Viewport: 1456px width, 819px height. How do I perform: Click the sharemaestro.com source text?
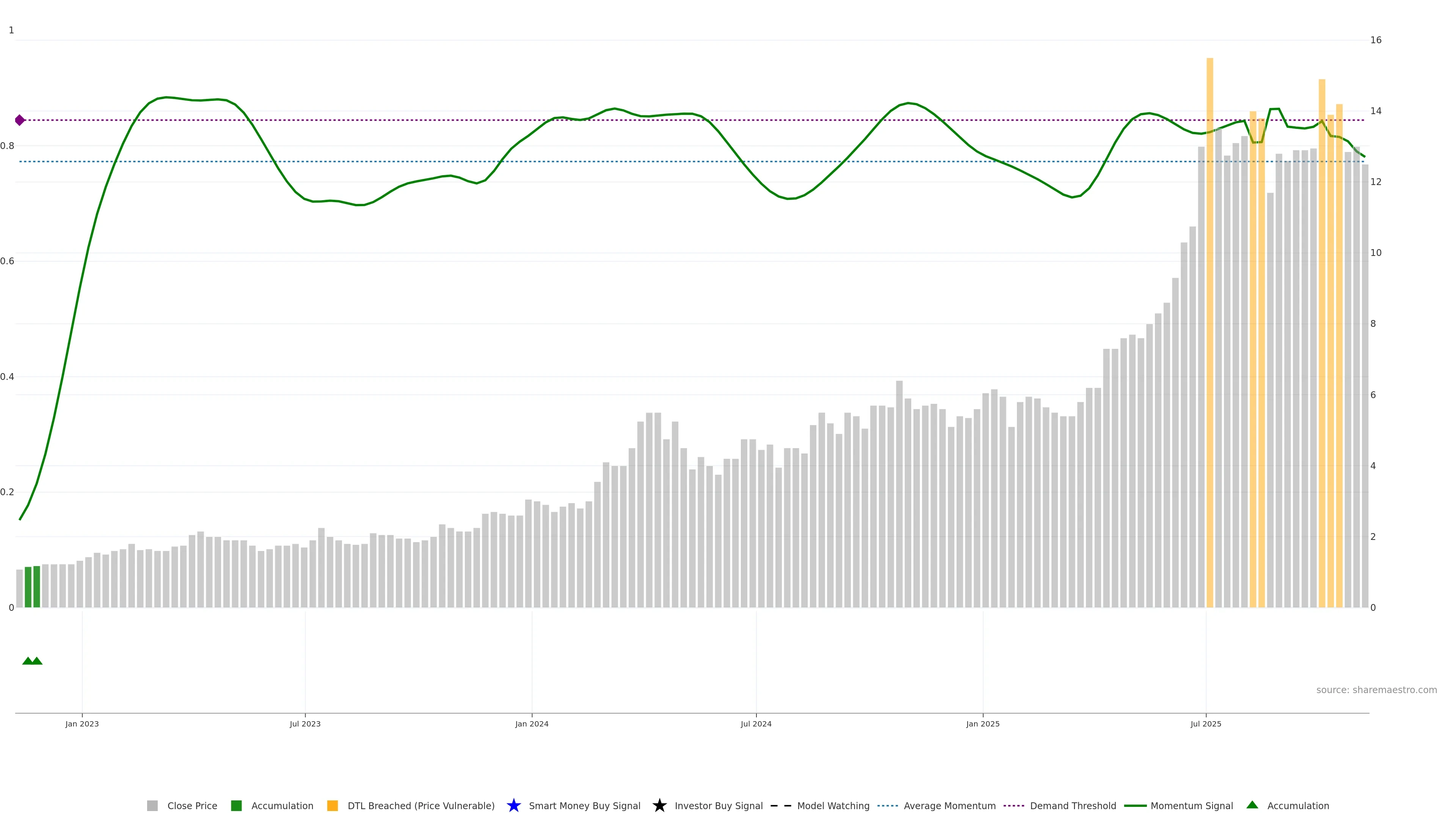pos(1376,690)
